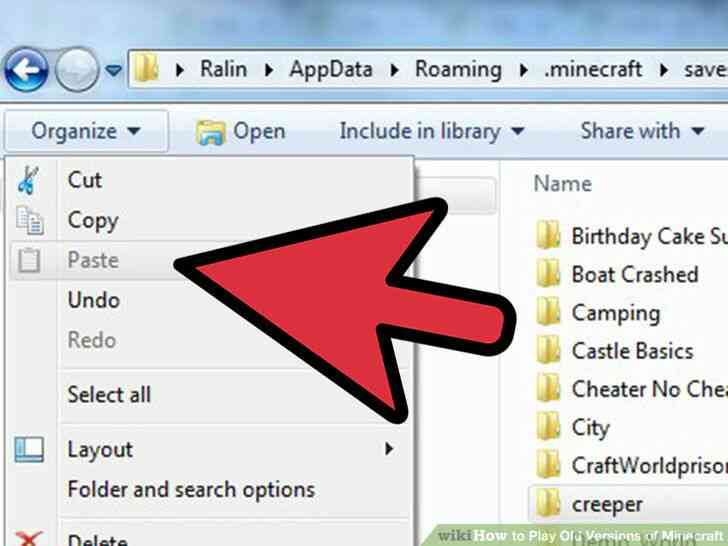Select Ralin in the address path
The width and height of the screenshot is (728, 546).
[x=223, y=69]
